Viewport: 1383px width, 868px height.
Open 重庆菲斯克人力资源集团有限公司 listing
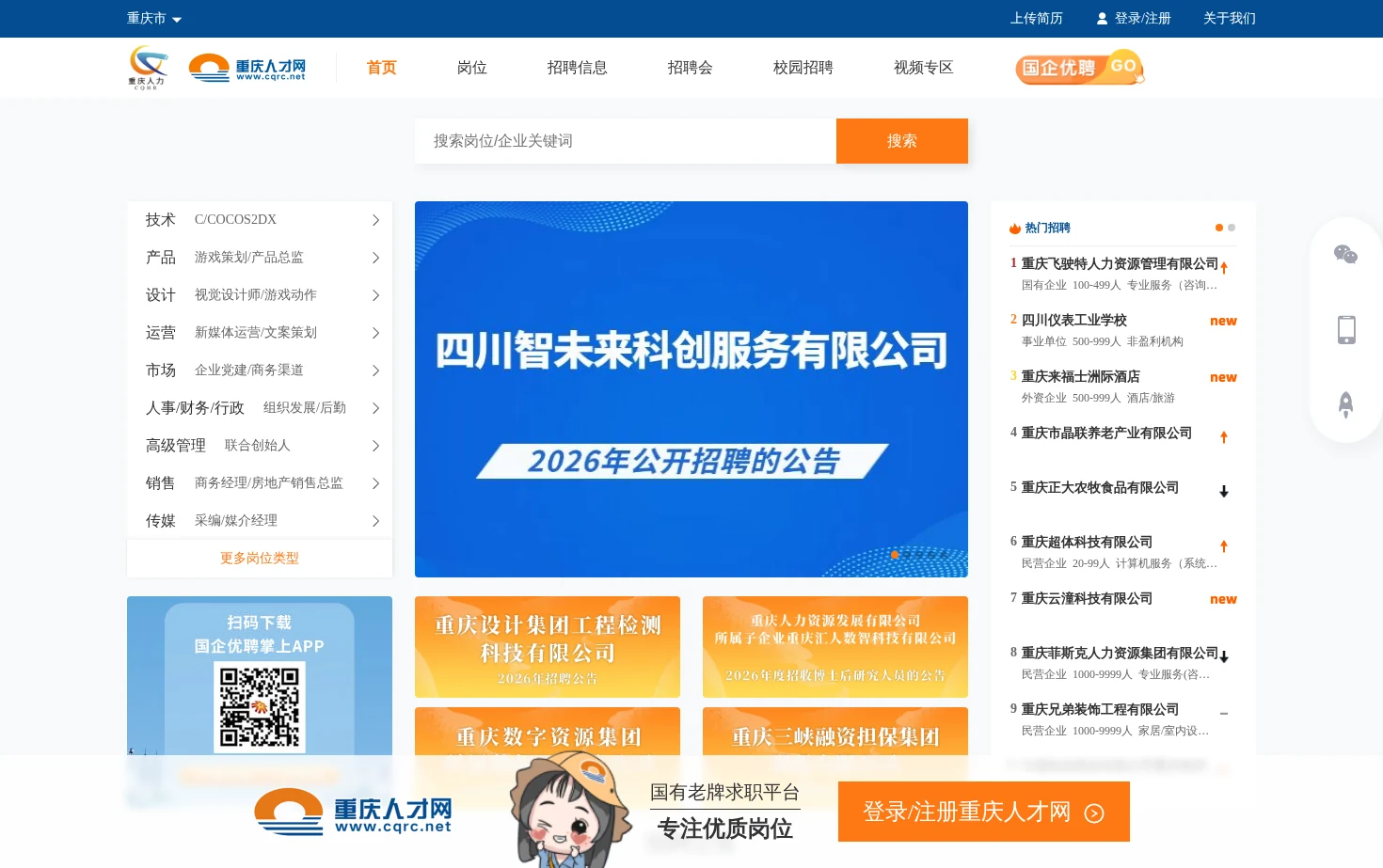(1120, 654)
